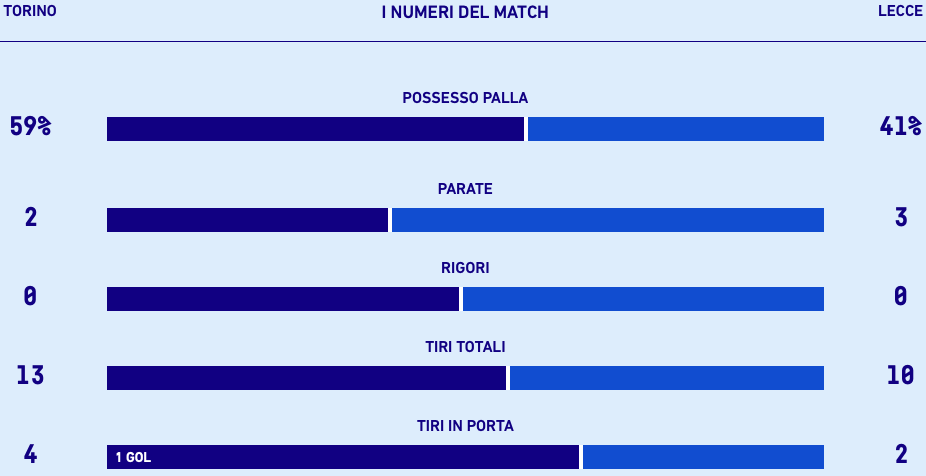Select Torino's 59% possession value
The image size is (926, 476).
tap(30, 127)
